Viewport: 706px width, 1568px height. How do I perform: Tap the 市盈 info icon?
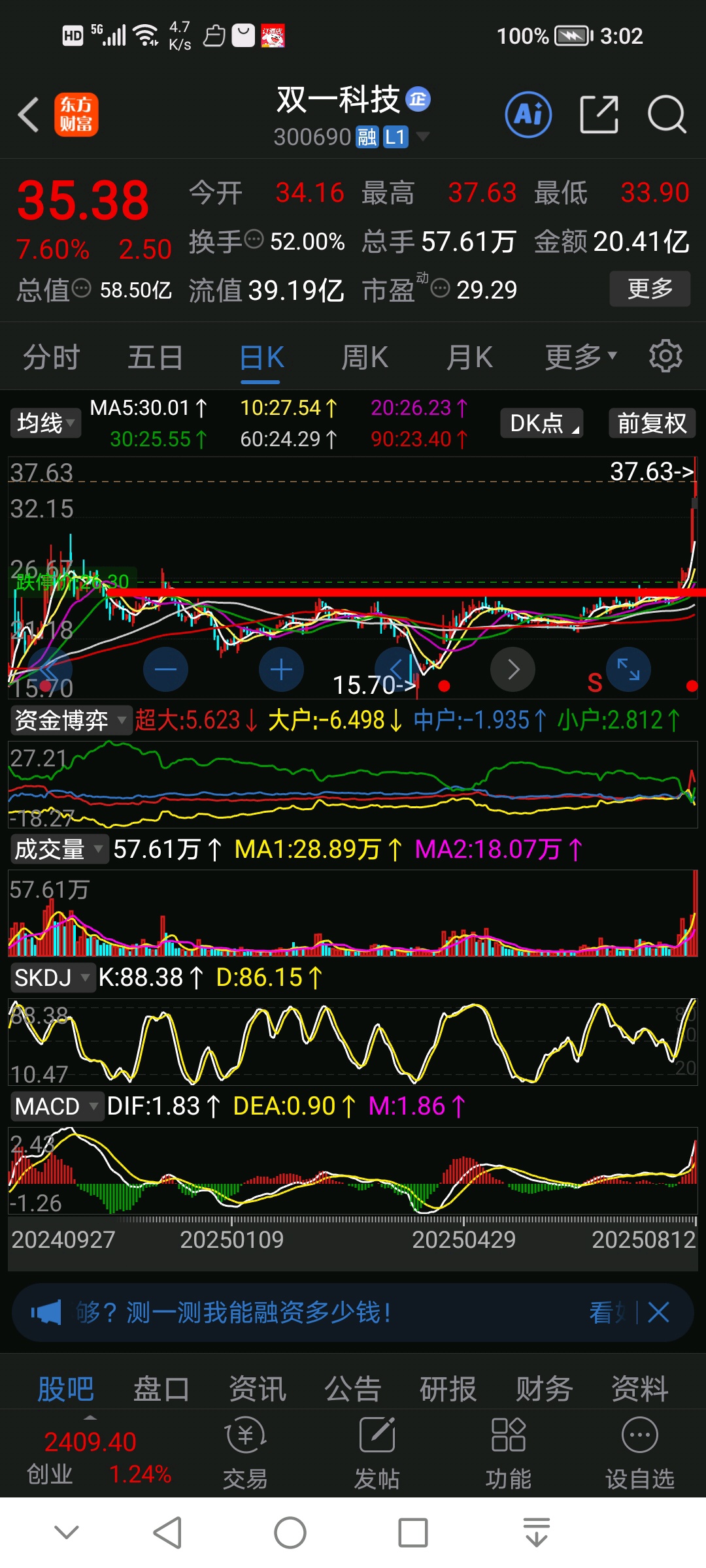coord(441,287)
